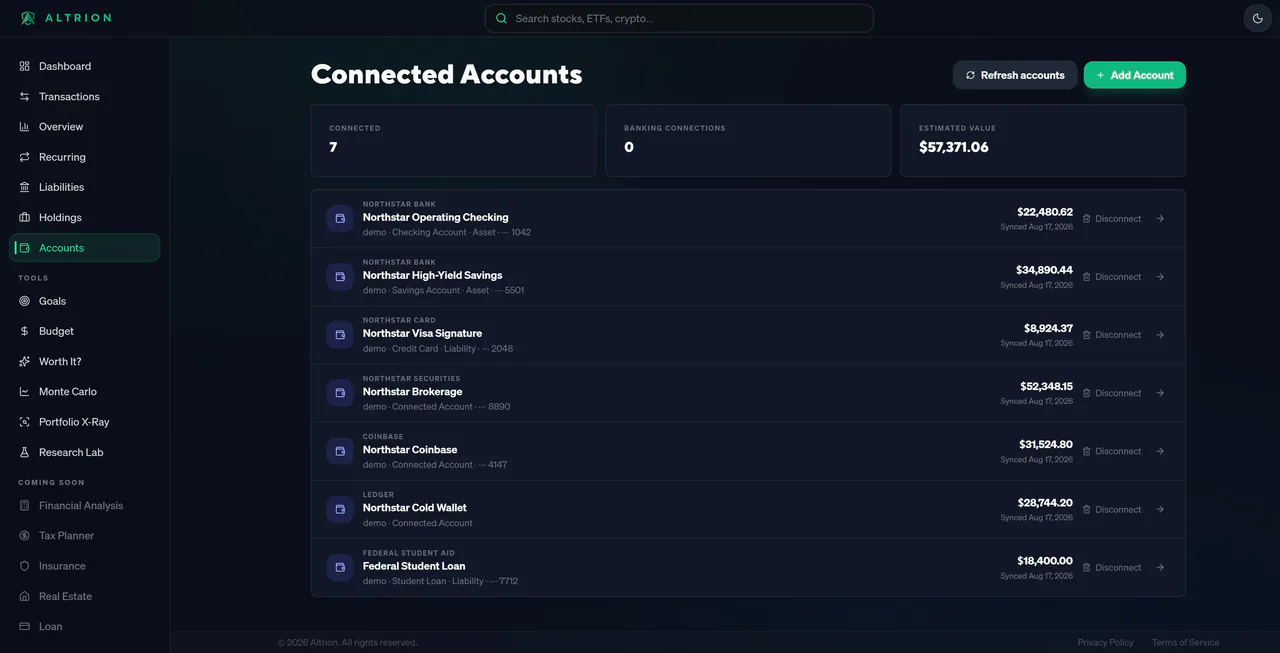Click the Altrion logo icon
The image size is (1280, 653).
pyautogui.click(x=27, y=18)
